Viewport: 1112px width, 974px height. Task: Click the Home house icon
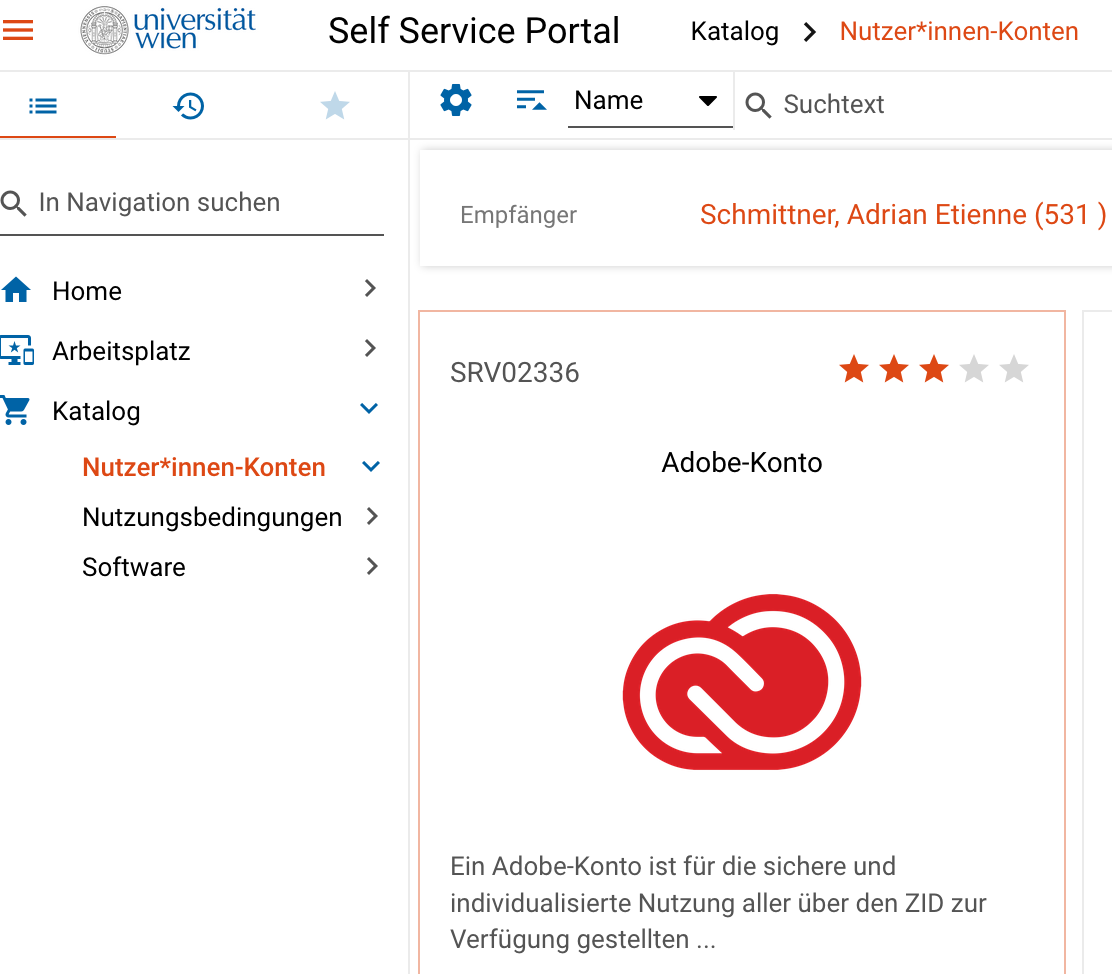(16, 289)
